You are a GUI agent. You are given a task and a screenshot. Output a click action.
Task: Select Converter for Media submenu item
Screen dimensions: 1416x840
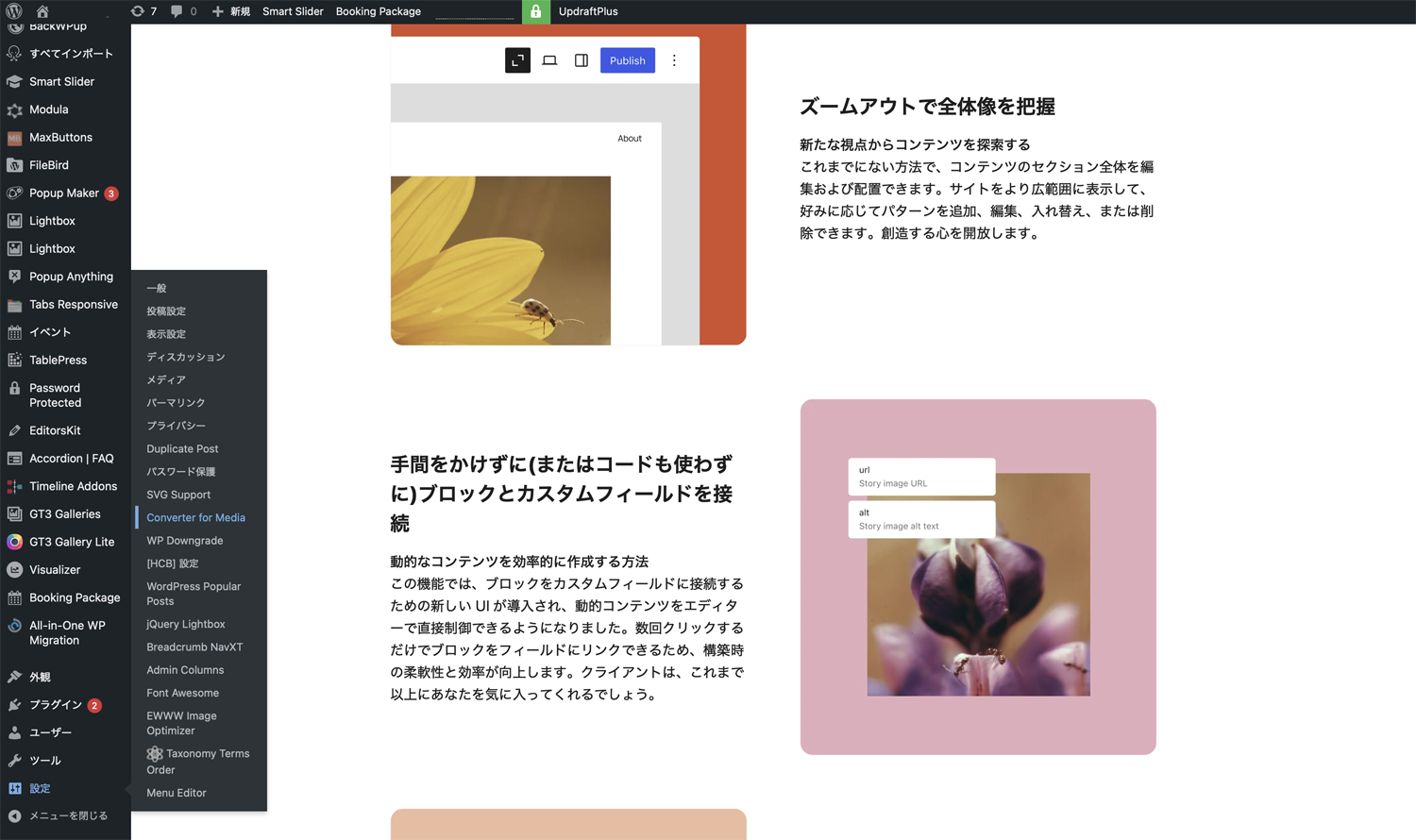[195, 517]
